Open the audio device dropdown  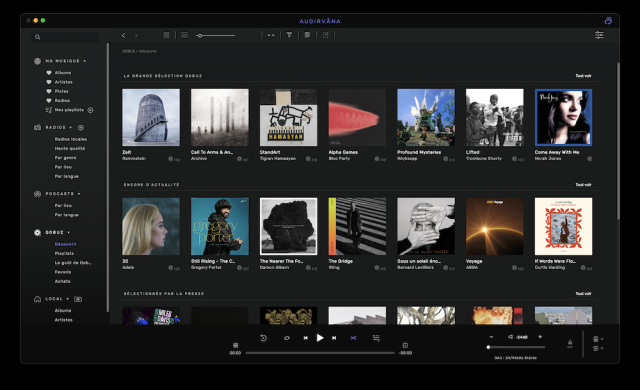pos(598,339)
